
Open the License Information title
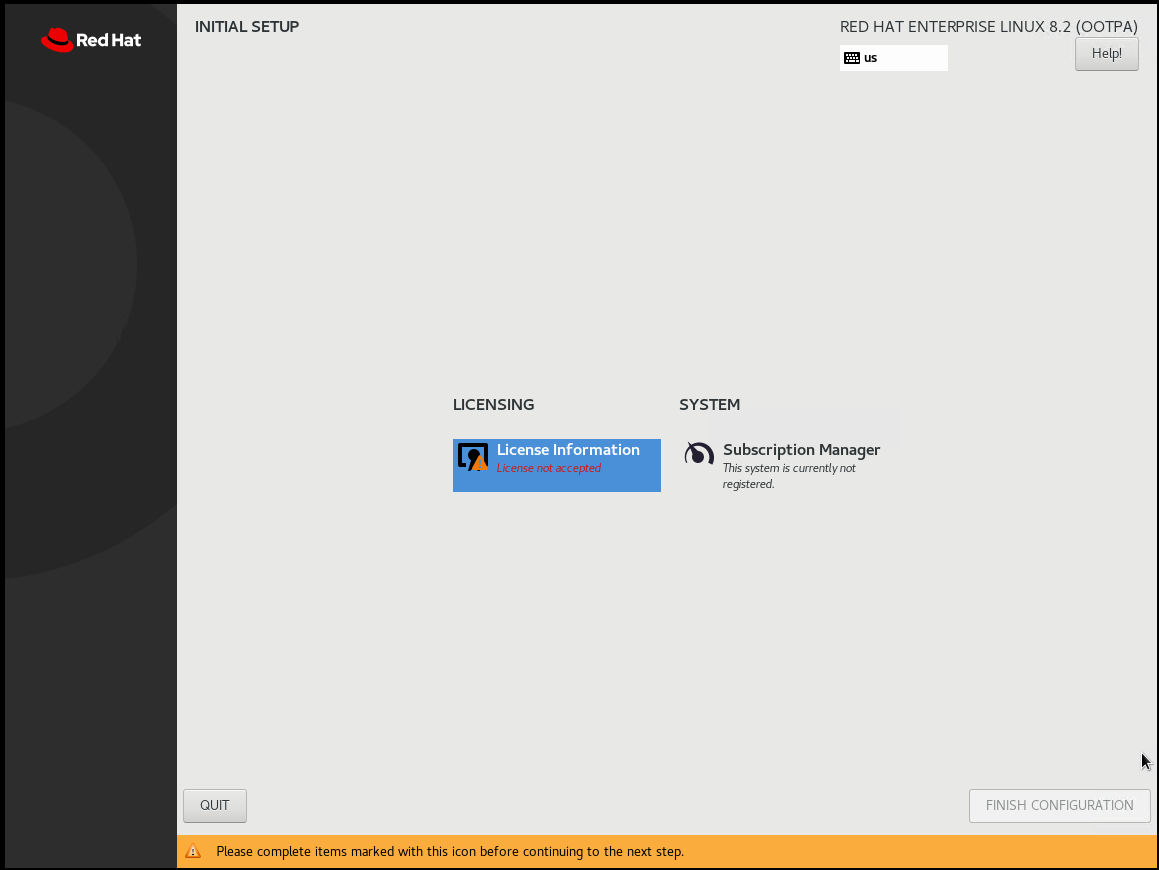pyautogui.click(x=568, y=450)
